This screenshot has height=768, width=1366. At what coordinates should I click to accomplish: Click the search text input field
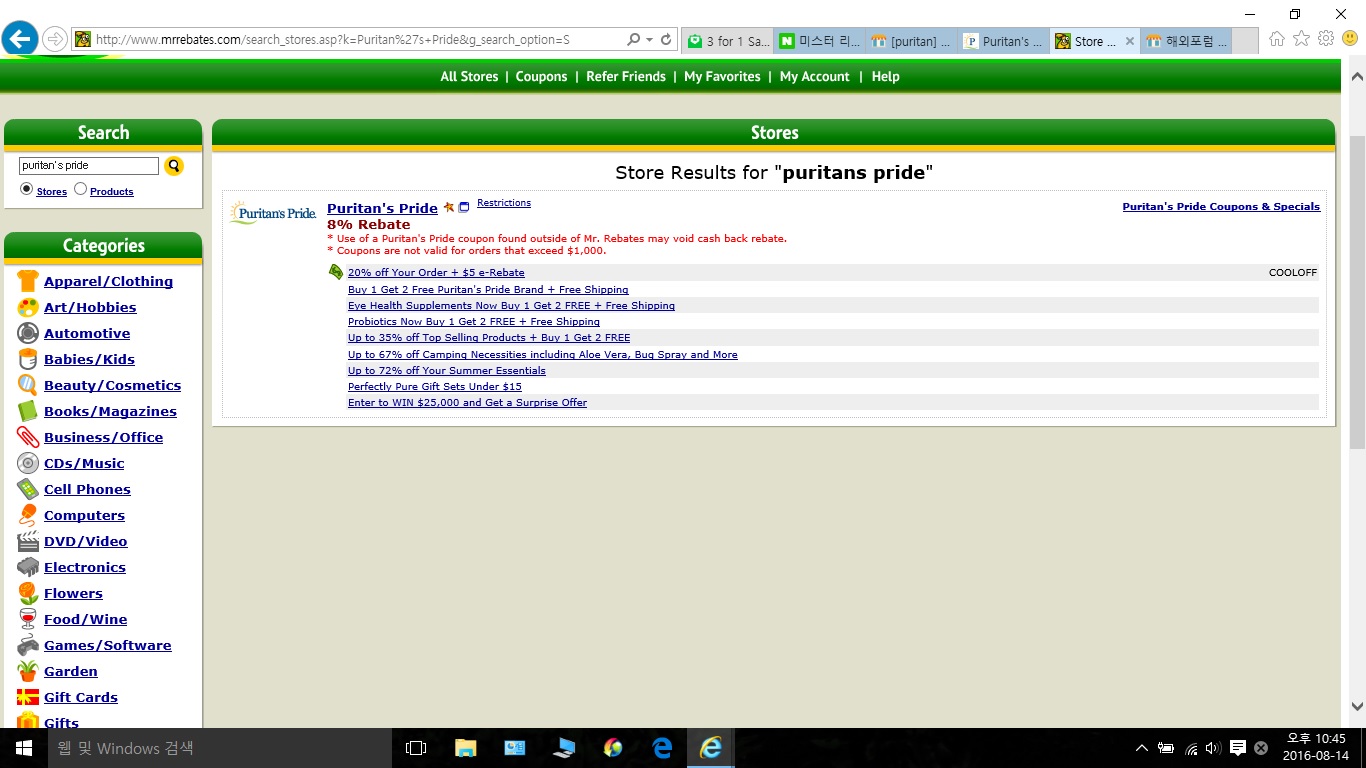coord(89,166)
